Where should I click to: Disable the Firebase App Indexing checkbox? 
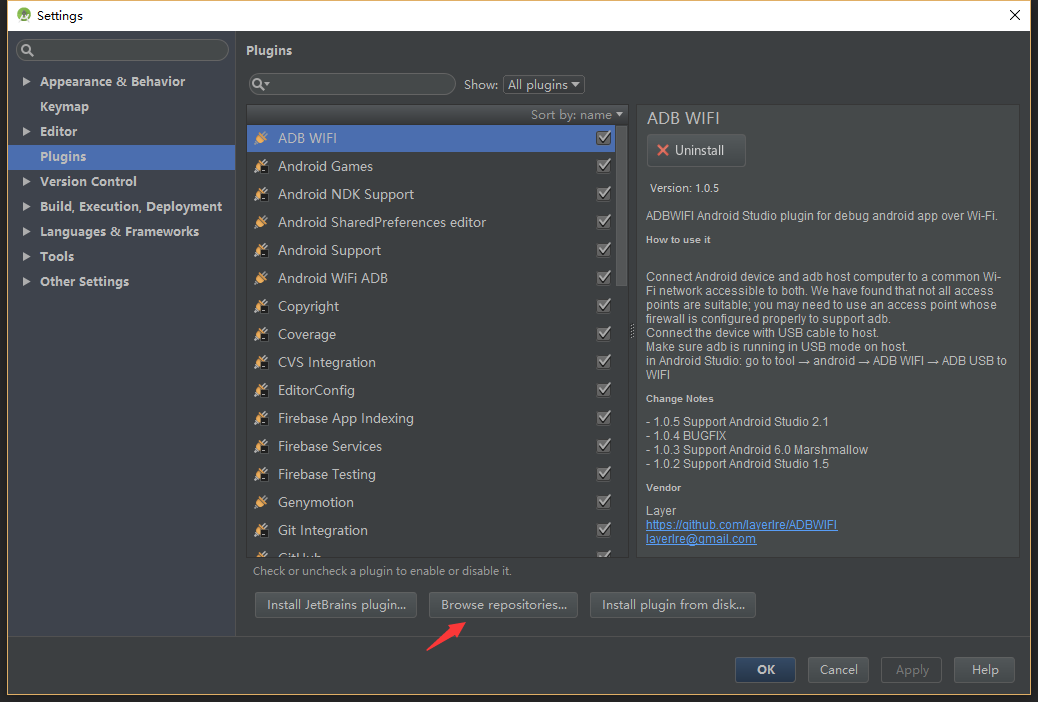[x=604, y=418]
